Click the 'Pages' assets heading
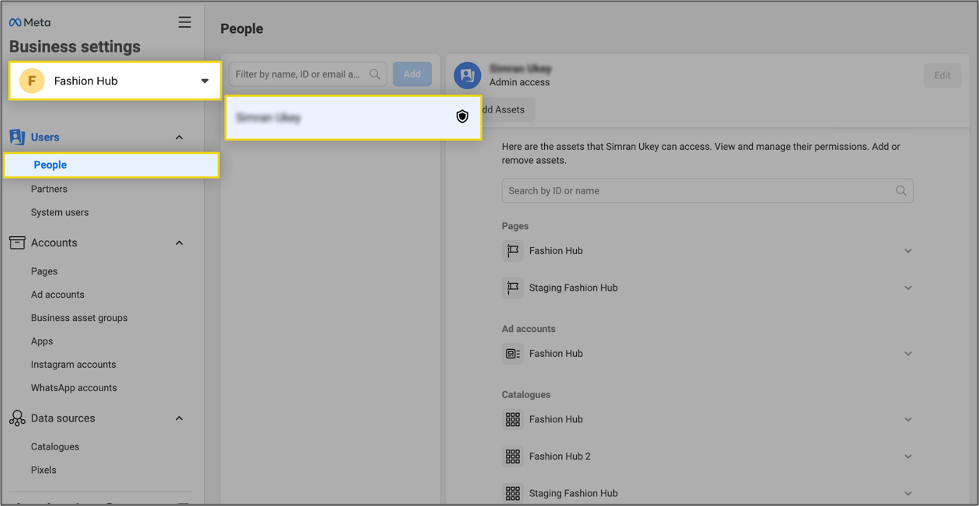 coord(515,226)
